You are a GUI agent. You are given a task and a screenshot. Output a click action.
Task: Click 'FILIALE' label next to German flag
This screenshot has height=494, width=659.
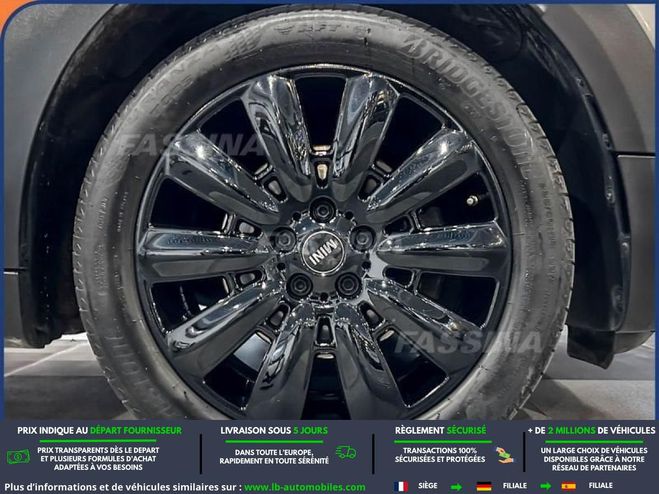click(515, 486)
